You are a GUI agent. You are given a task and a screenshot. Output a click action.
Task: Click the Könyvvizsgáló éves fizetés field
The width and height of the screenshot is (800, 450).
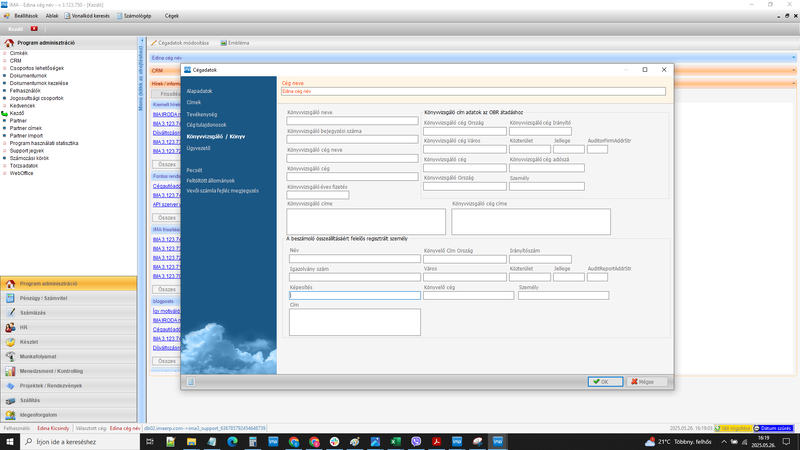[318, 195]
